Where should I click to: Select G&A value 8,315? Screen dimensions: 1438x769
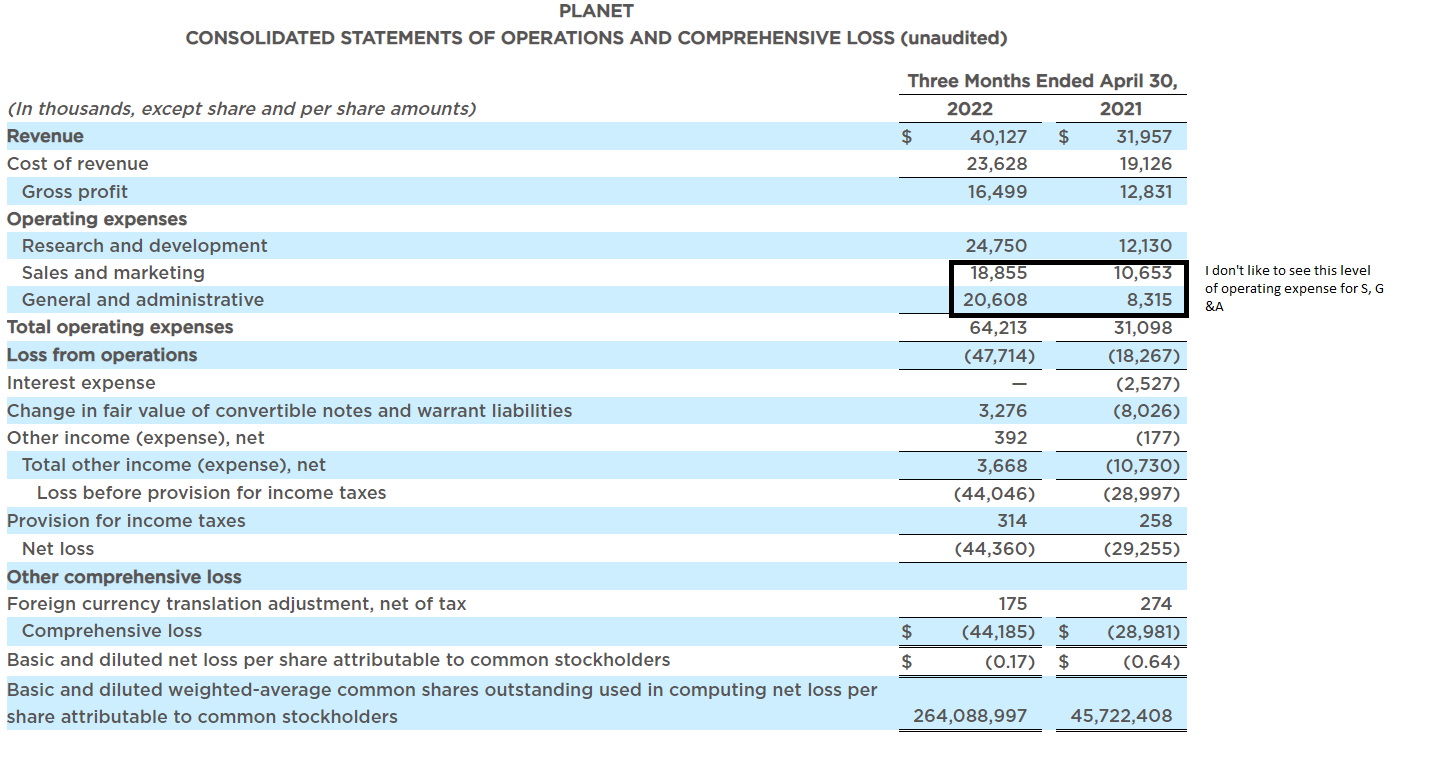1151,300
